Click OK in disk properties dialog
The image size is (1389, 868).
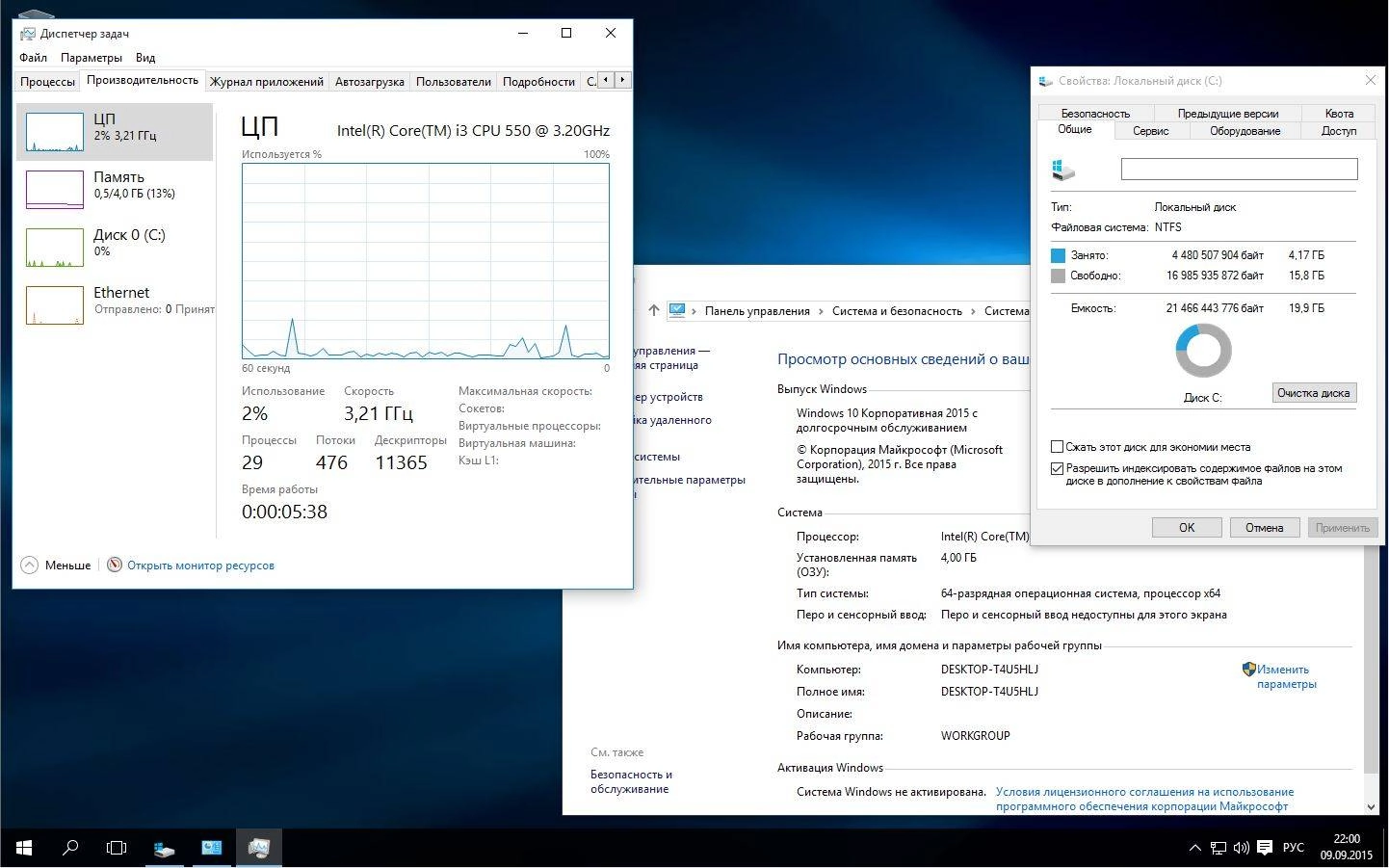click(x=1187, y=528)
